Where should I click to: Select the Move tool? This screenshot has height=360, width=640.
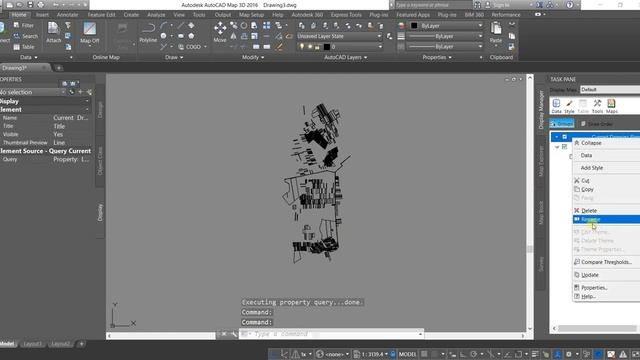pos(220,31)
